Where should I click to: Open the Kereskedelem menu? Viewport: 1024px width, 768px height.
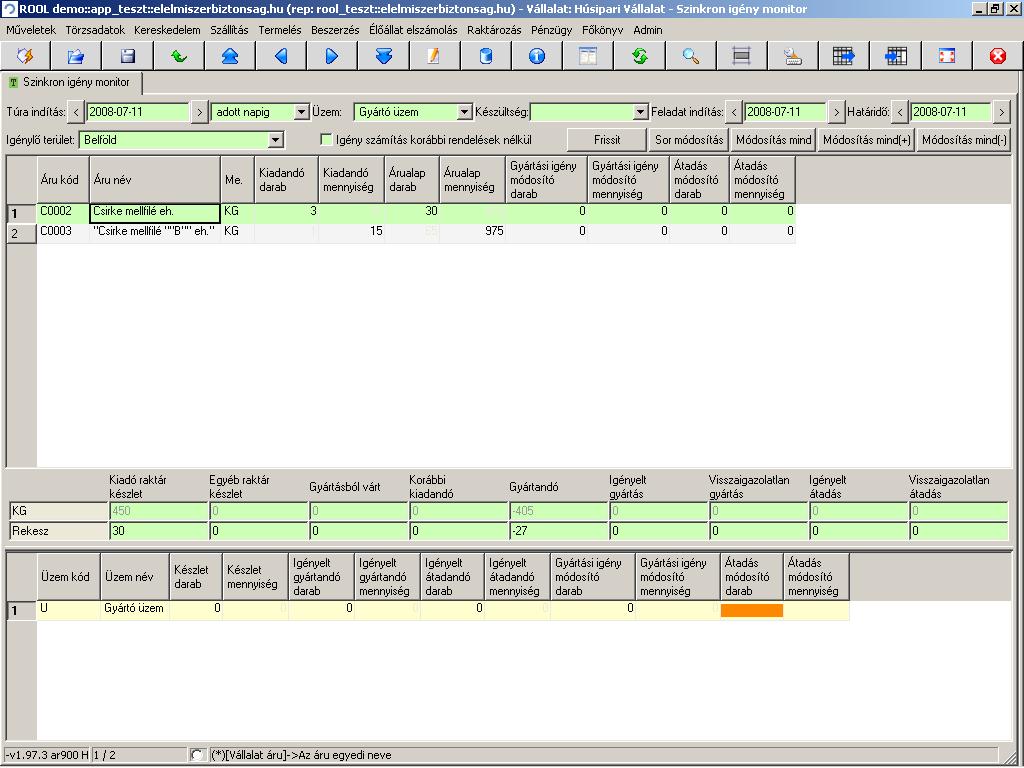167,30
